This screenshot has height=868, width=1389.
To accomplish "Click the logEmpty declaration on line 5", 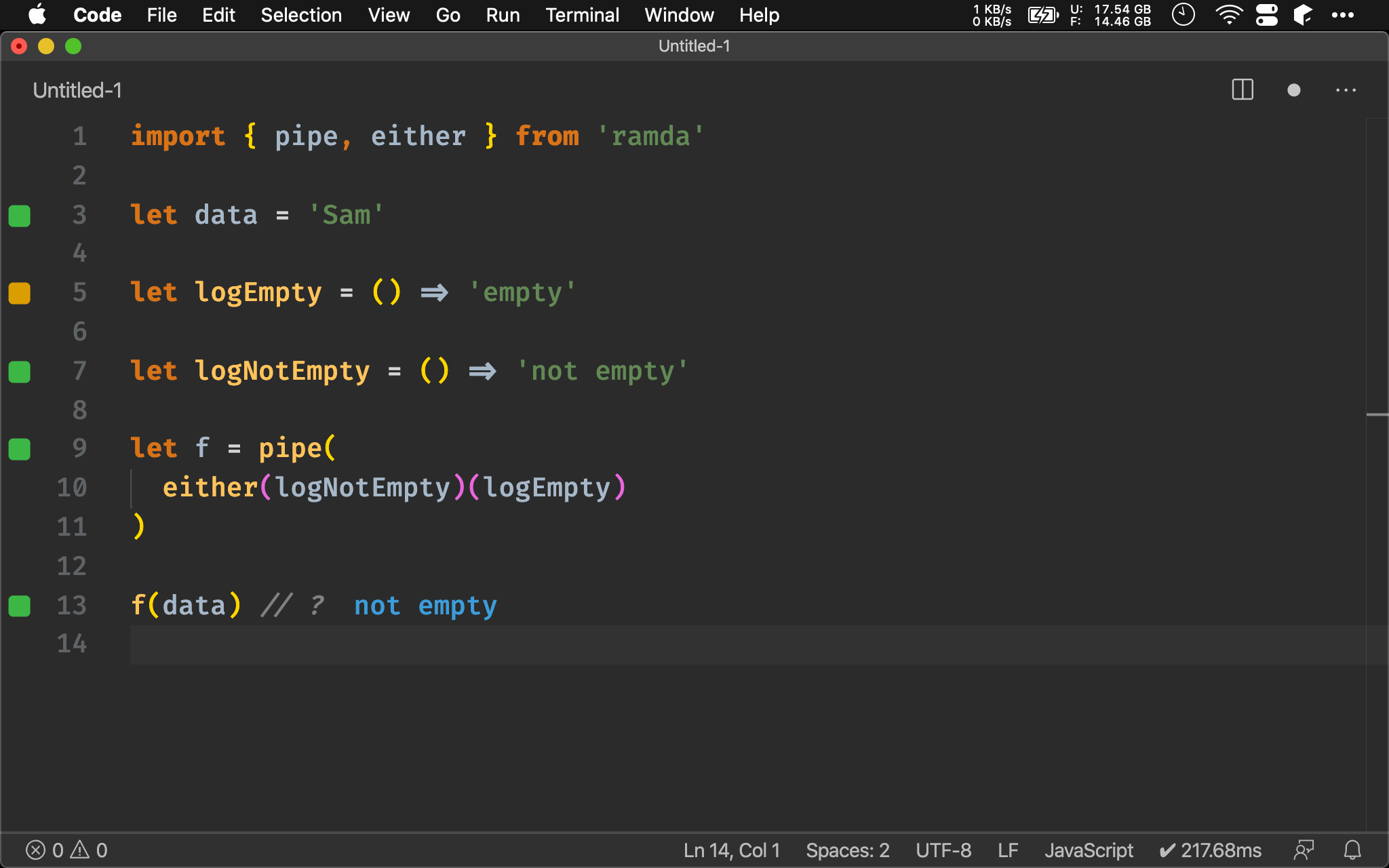I will 258,292.
